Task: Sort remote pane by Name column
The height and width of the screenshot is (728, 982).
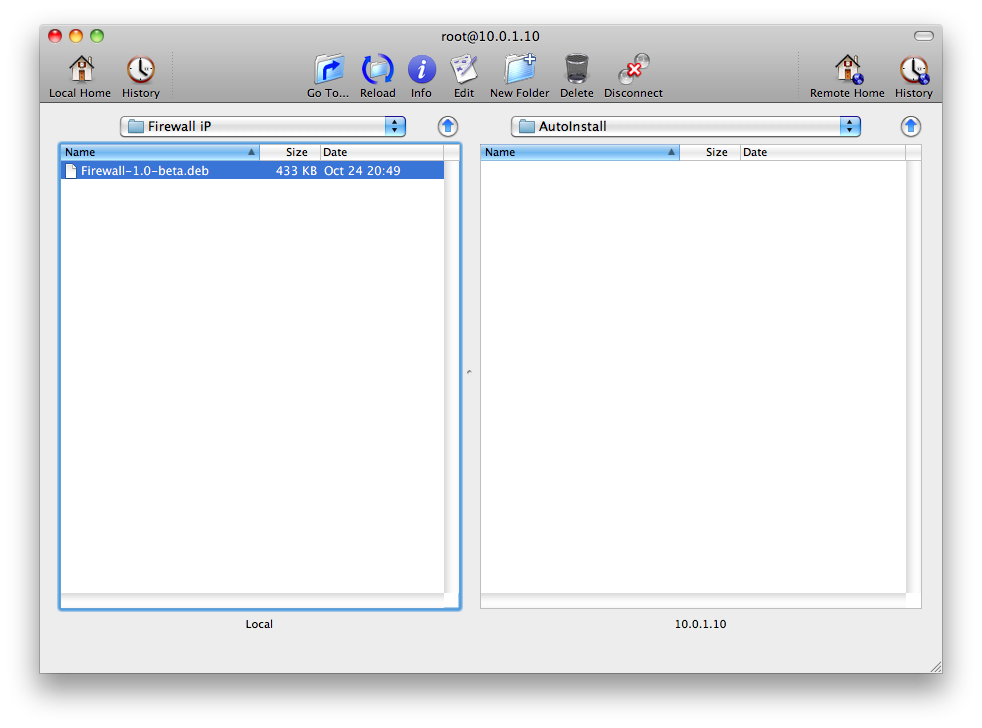Action: coord(579,152)
